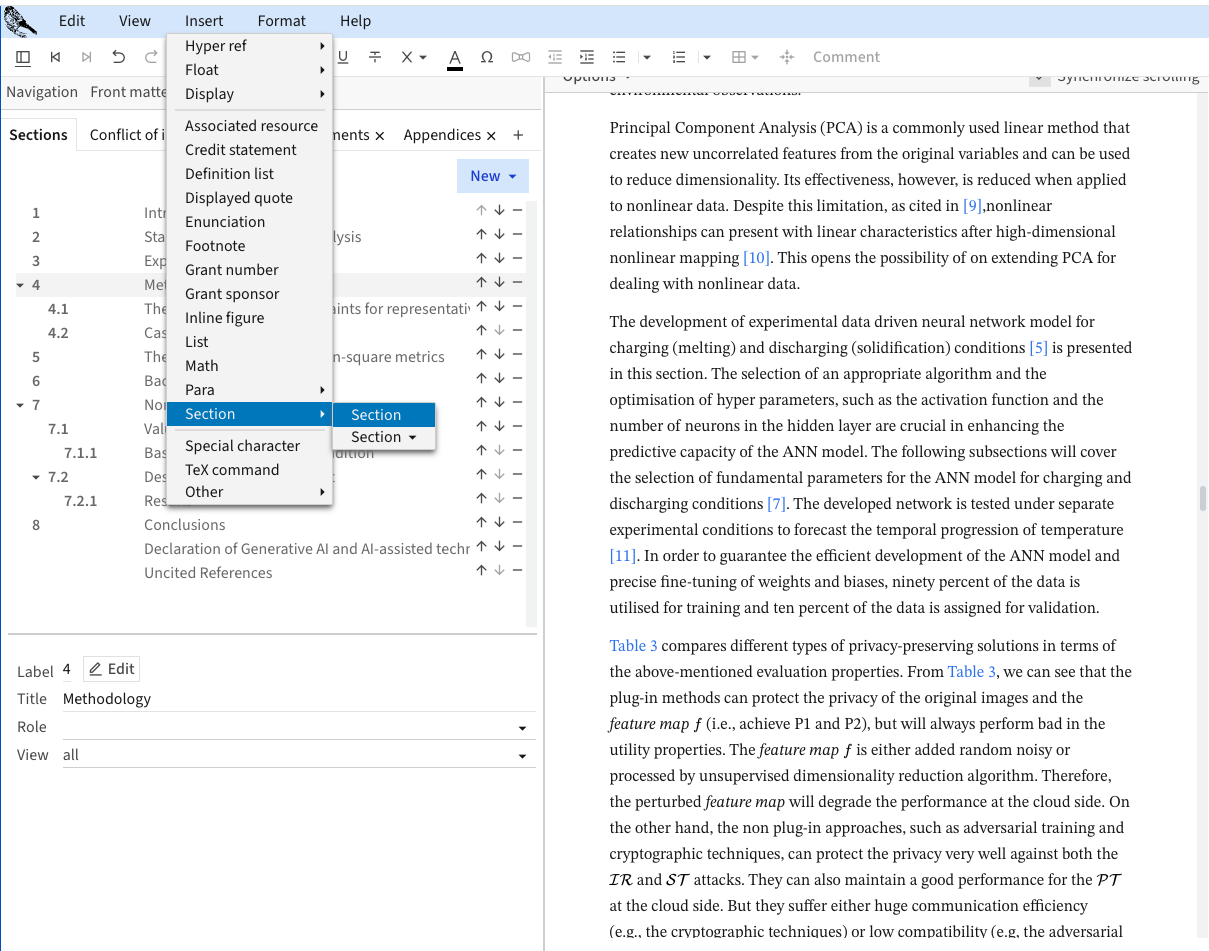Apply strikethrough formatting from toolbar
The width and height of the screenshot is (1209, 951).
375,57
